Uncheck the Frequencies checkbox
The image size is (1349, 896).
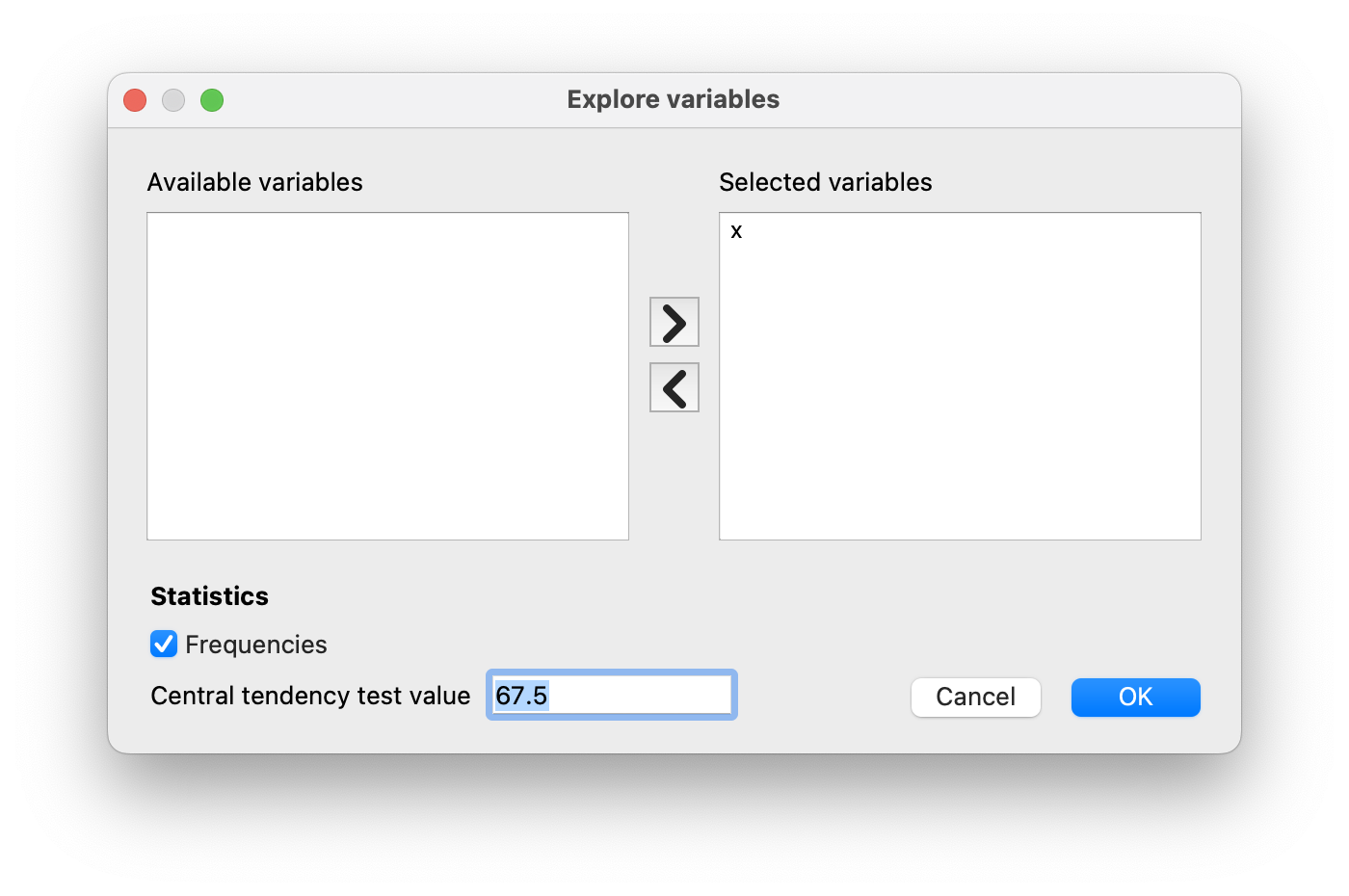pyautogui.click(x=164, y=644)
